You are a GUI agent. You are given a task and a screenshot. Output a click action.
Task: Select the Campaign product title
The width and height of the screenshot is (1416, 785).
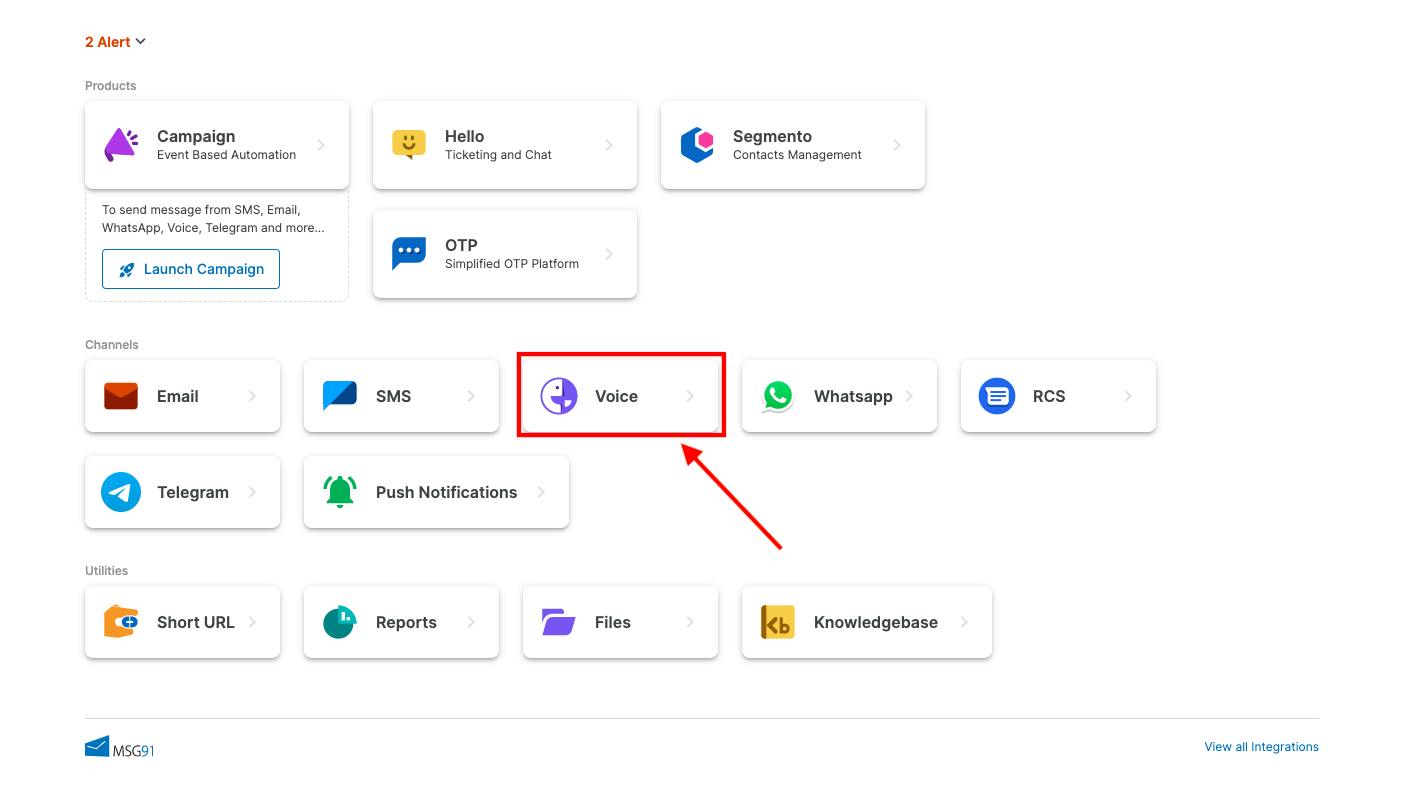pyautogui.click(x=196, y=136)
